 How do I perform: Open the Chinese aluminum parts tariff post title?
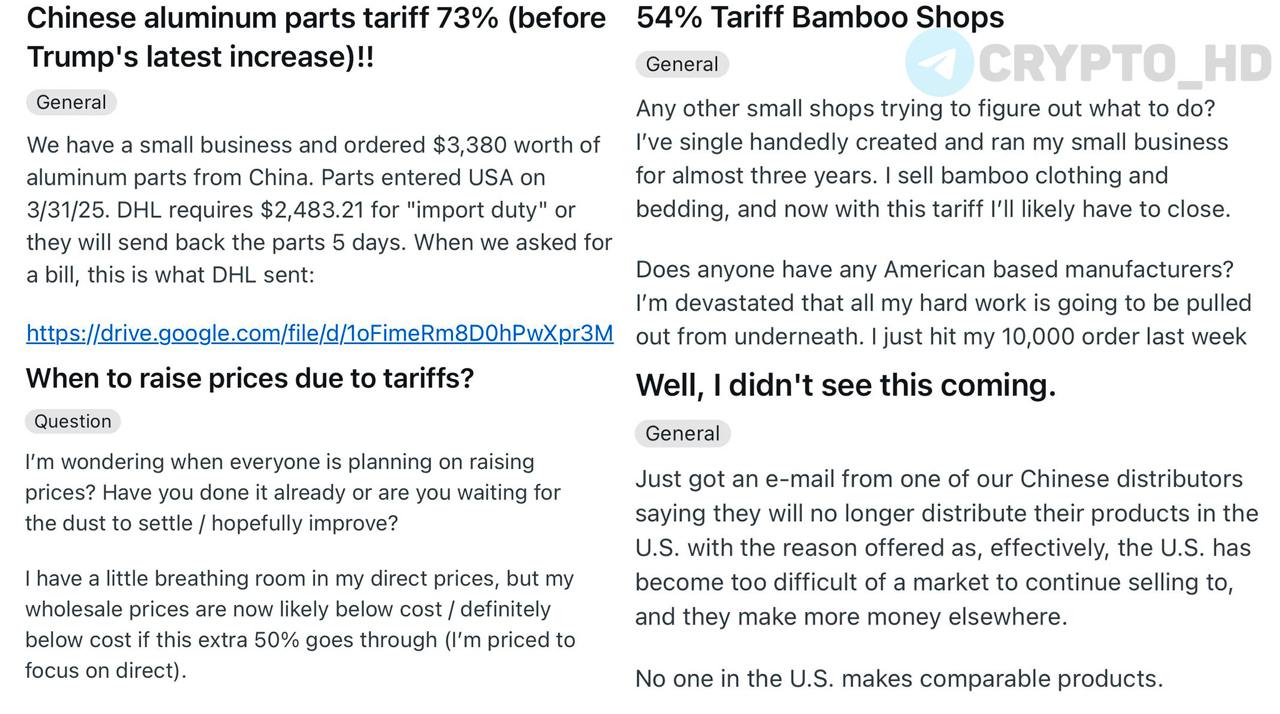(x=316, y=37)
